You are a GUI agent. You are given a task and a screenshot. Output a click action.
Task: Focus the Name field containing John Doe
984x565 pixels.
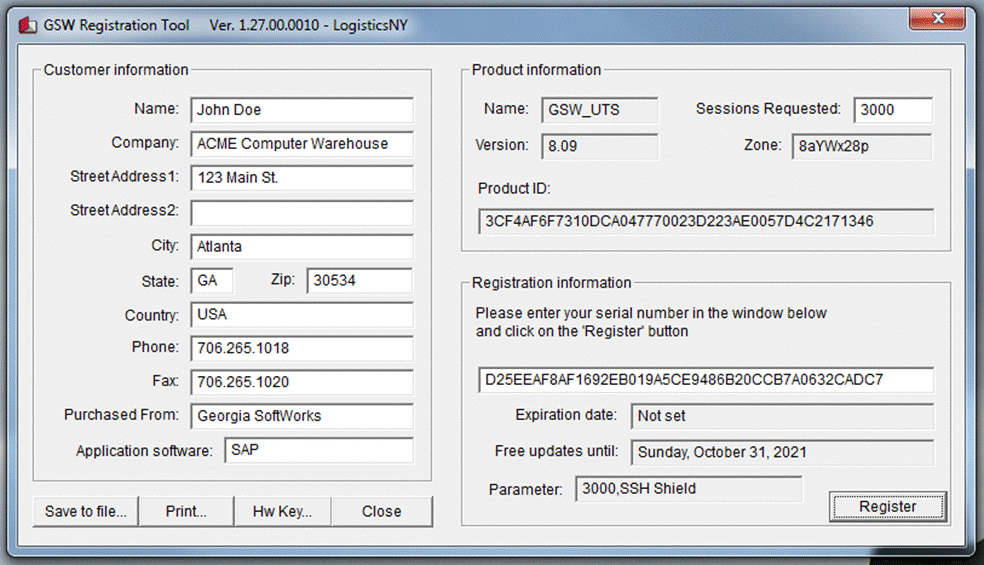301,110
